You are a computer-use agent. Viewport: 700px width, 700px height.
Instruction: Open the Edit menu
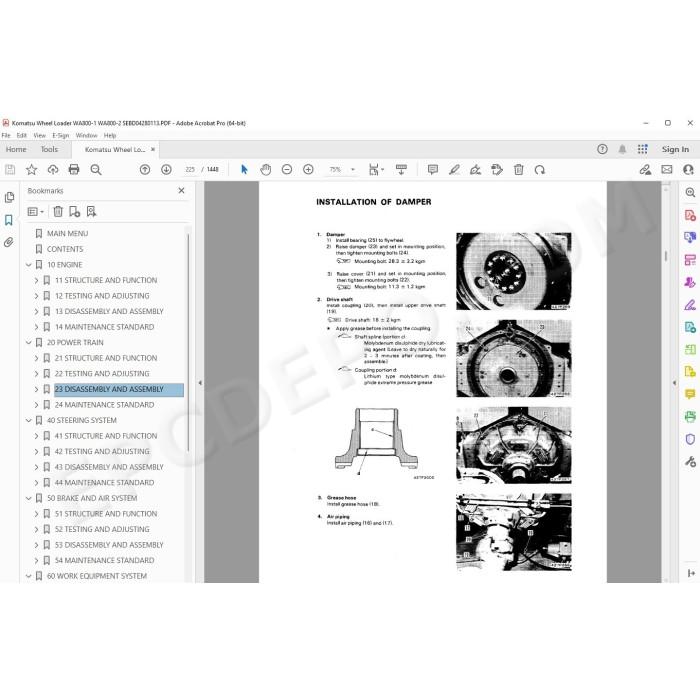pos(21,135)
